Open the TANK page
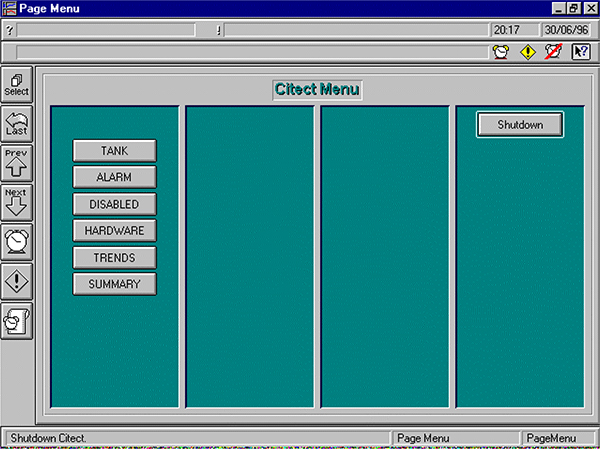600x449 pixels. pos(114,150)
